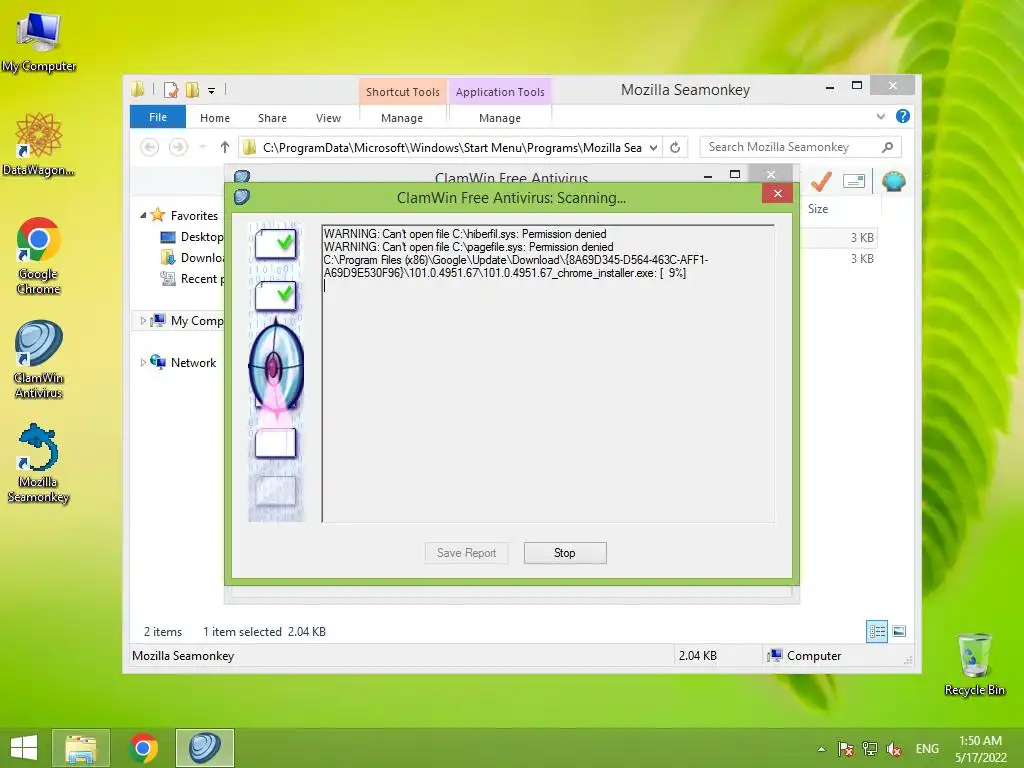This screenshot has height=768, width=1024.
Task: Select the Application Tools contextual tab
Action: 500,92
